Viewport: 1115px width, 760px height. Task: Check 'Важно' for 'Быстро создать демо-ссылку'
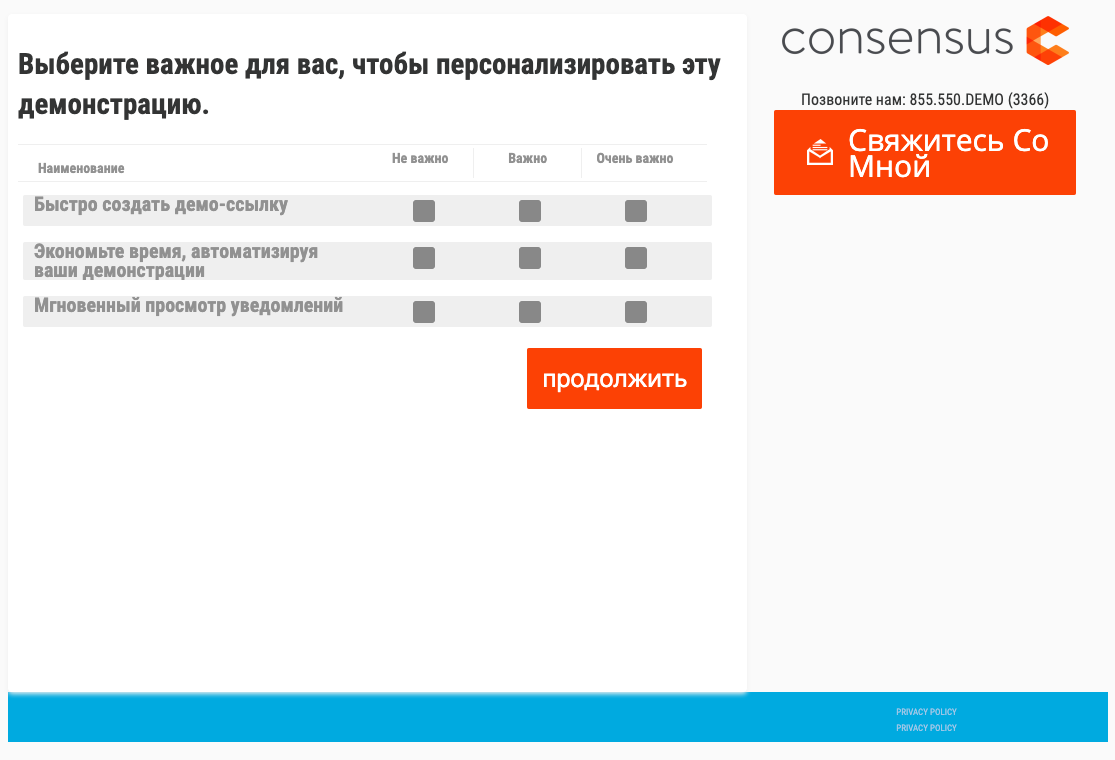(x=529, y=211)
